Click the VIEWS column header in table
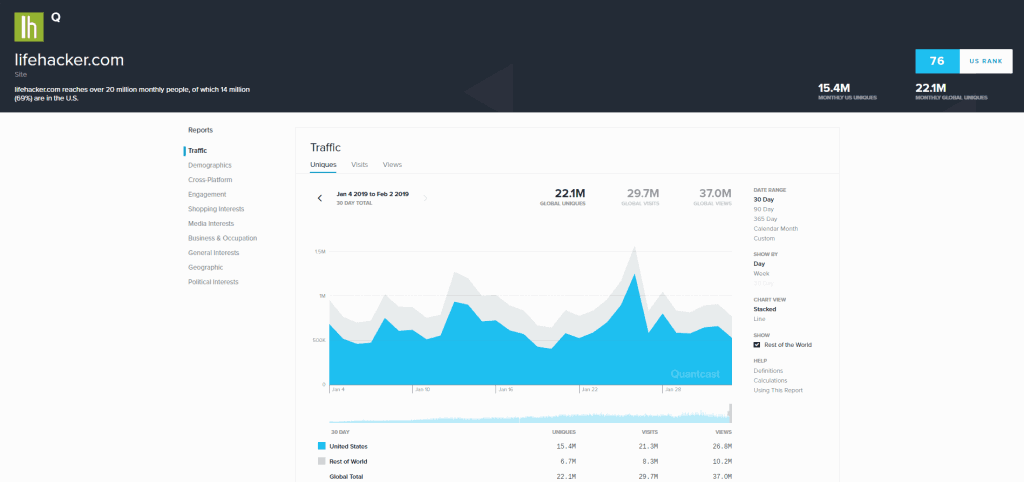The width and height of the screenshot is (1024, 482). point(724,432)
